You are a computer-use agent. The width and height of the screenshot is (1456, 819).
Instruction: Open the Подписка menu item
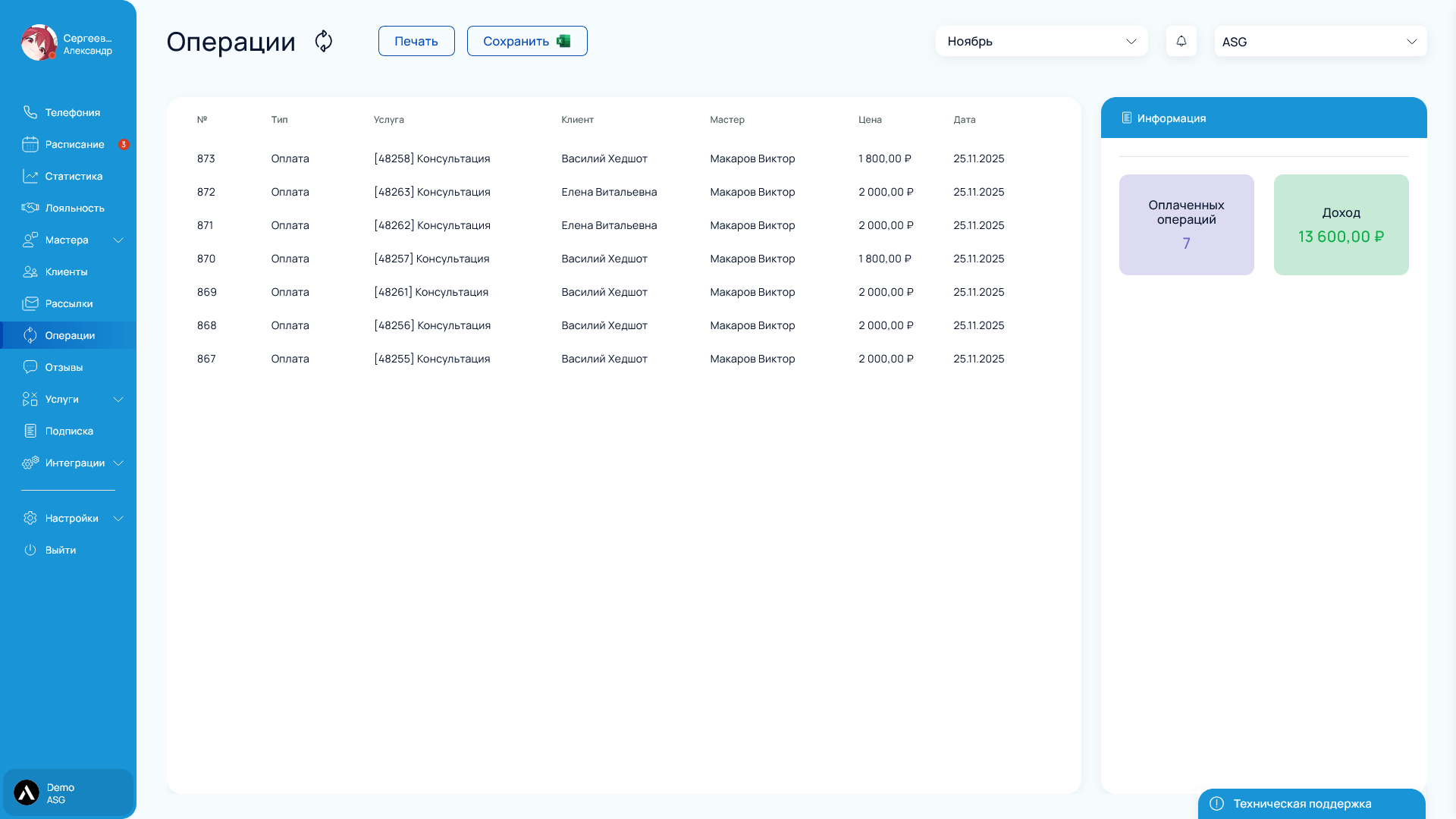tap(69, 431)
